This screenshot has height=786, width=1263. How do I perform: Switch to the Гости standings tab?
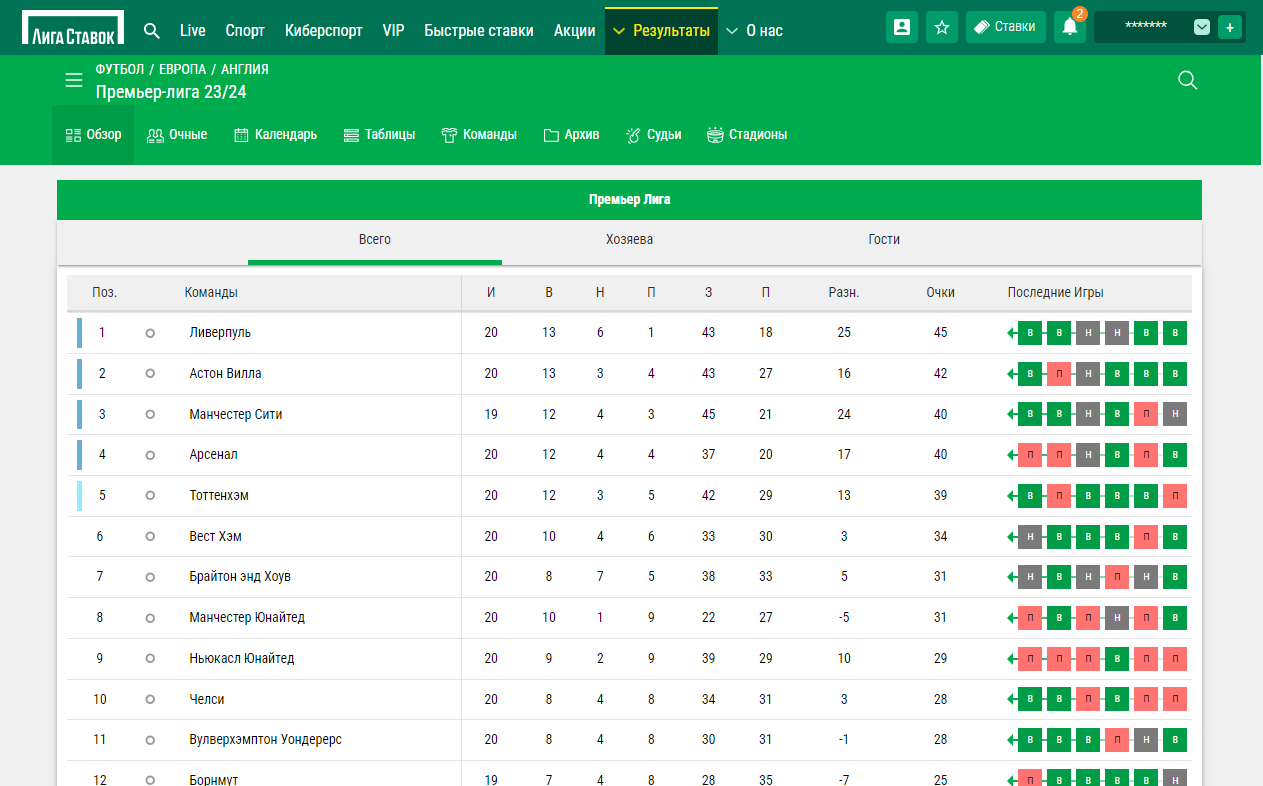pyautogui.click(x=884, y=240)
